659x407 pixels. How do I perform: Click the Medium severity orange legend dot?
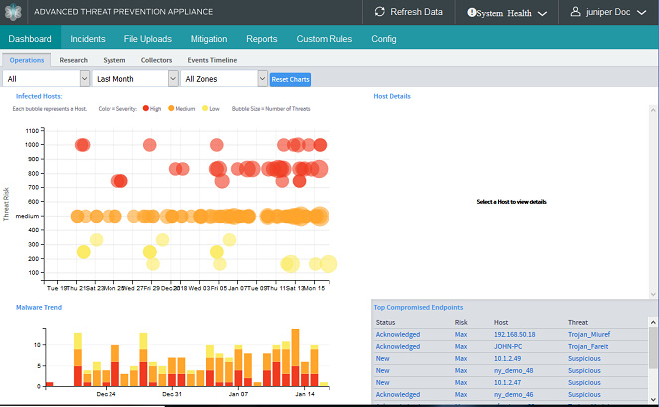click(x=172, y=108)
